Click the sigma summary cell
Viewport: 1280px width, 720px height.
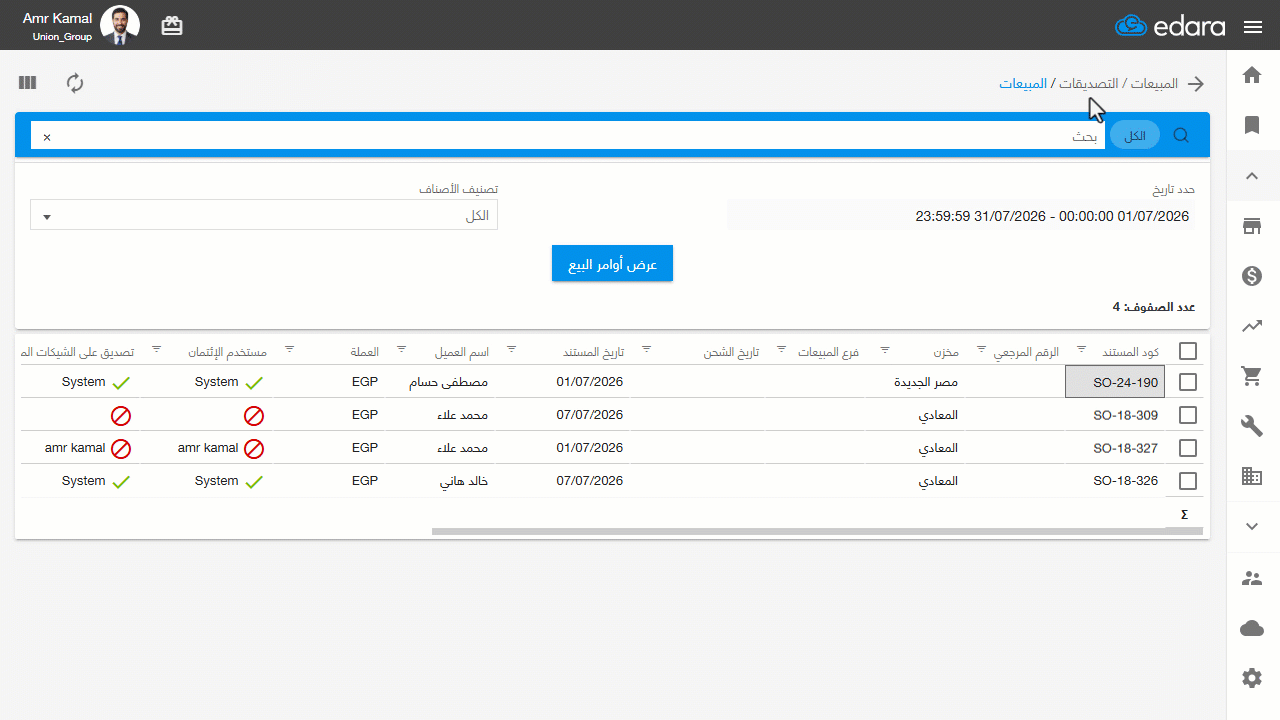(x=1185, y=514)
